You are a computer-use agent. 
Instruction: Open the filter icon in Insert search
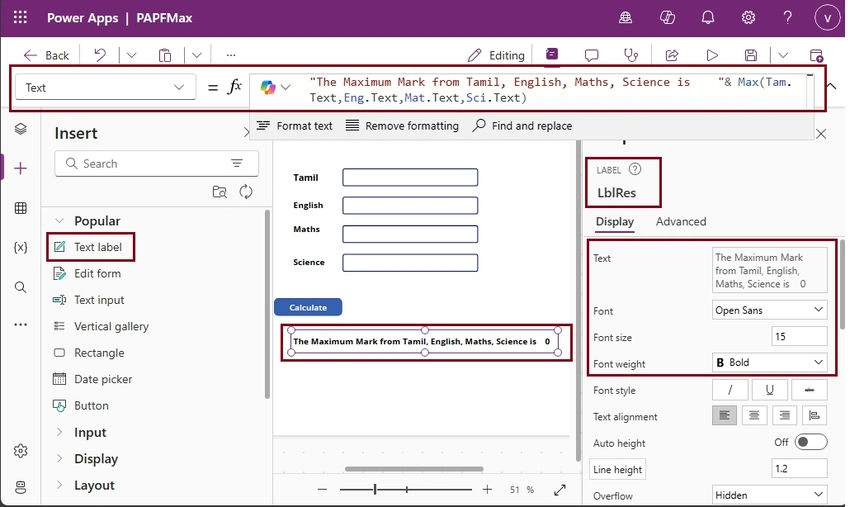[x=237, y=163]
